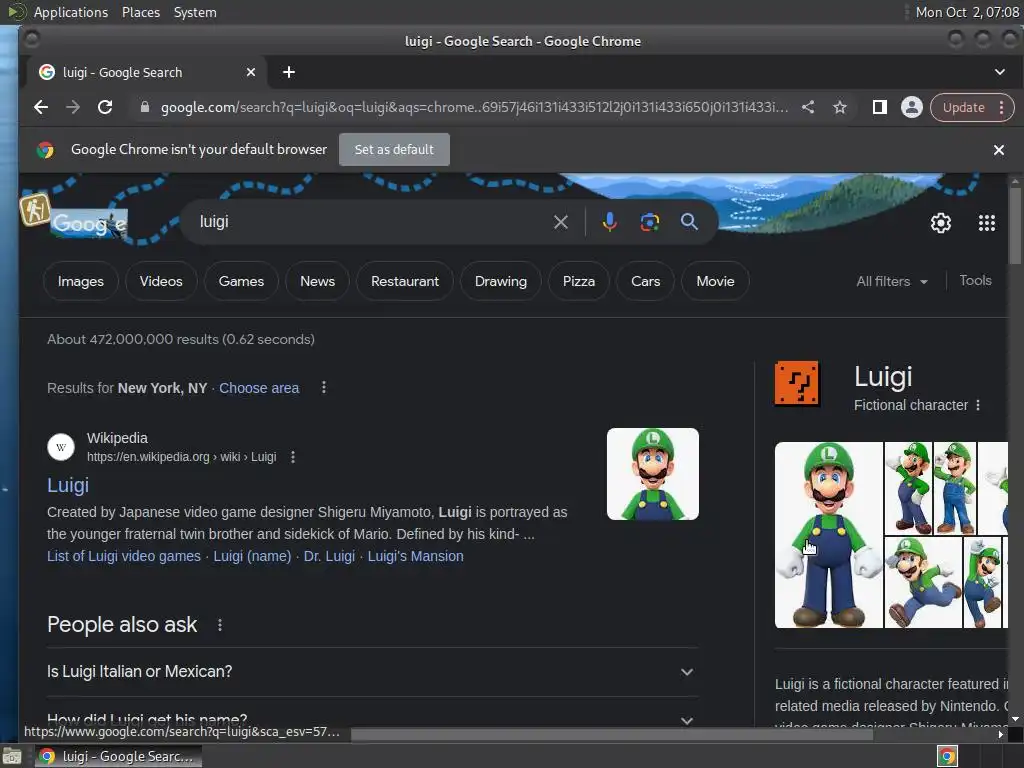This screenshot has height=768, width=1024.
Task: Open the Chrome side panel
Action: 880,107
